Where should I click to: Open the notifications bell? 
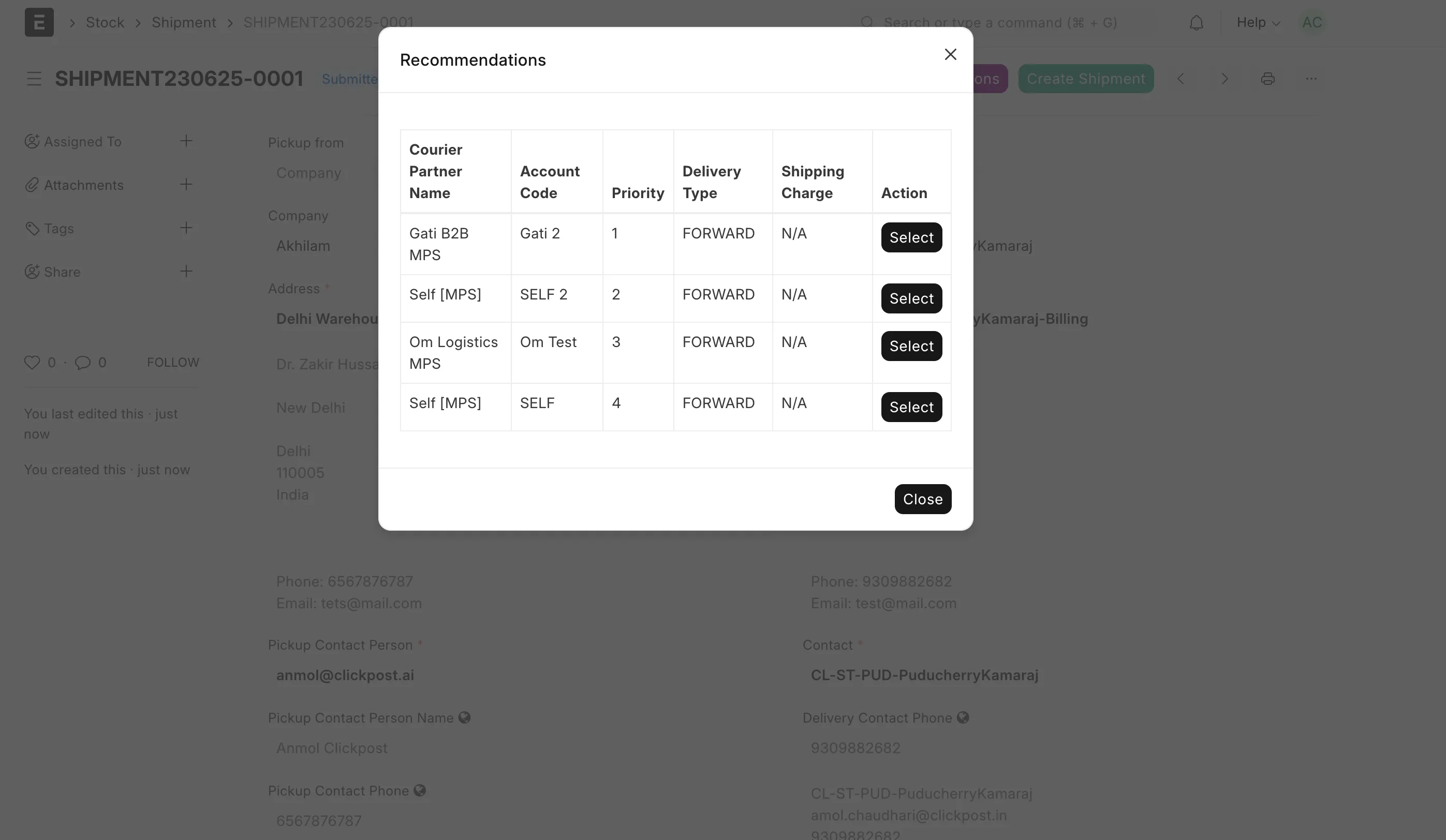pos(1196,23)
